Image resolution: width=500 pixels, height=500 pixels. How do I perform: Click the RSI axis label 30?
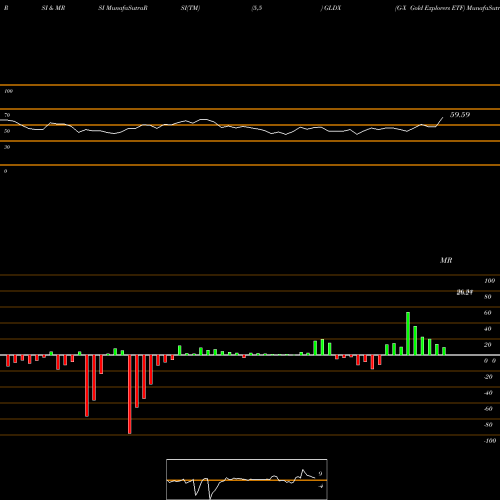(7, 147)
